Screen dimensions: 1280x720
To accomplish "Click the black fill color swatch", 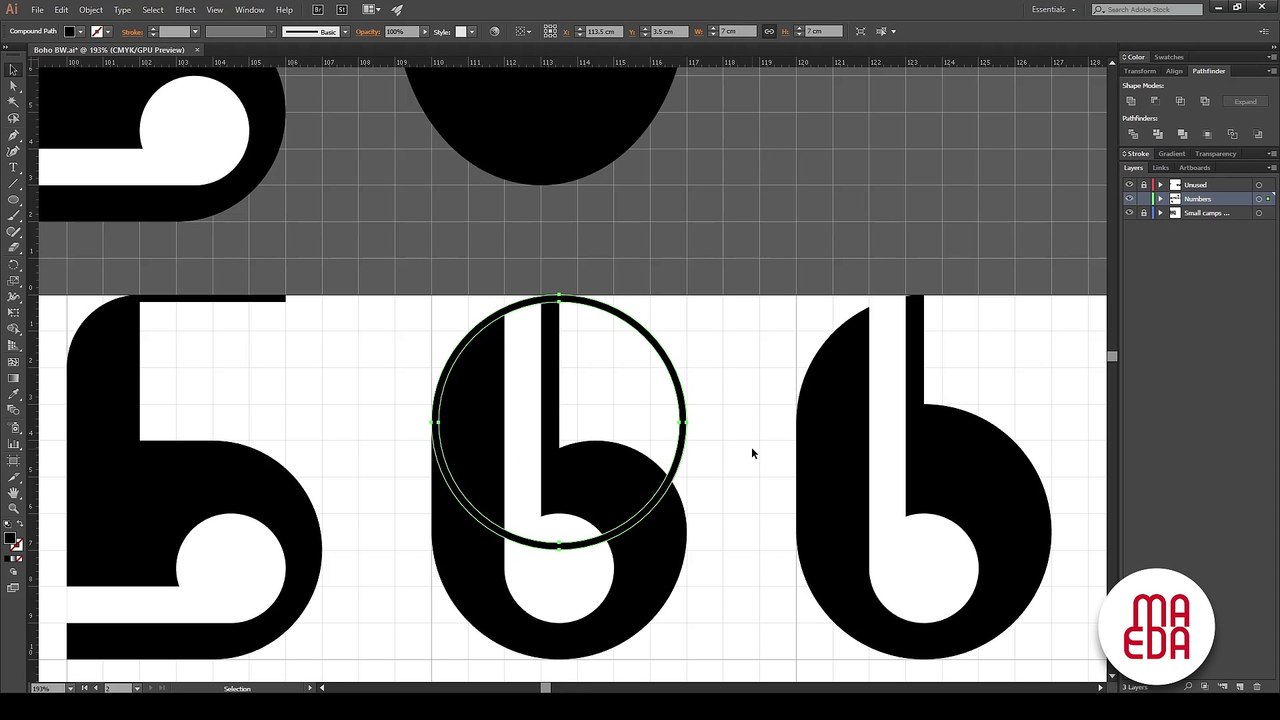I will [x=70, y=32].
